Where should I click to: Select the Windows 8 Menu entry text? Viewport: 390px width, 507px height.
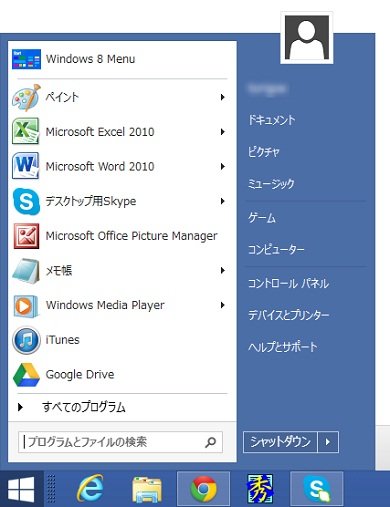(90, 59)
